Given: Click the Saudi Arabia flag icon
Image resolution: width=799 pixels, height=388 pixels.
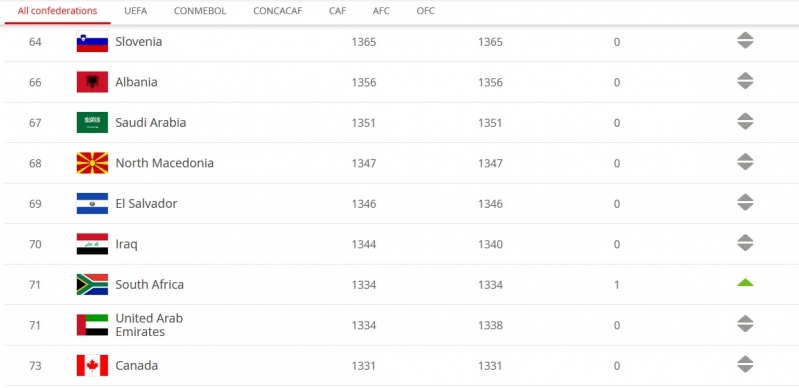Looking at the screenshot, I should (x=92, y=122).
